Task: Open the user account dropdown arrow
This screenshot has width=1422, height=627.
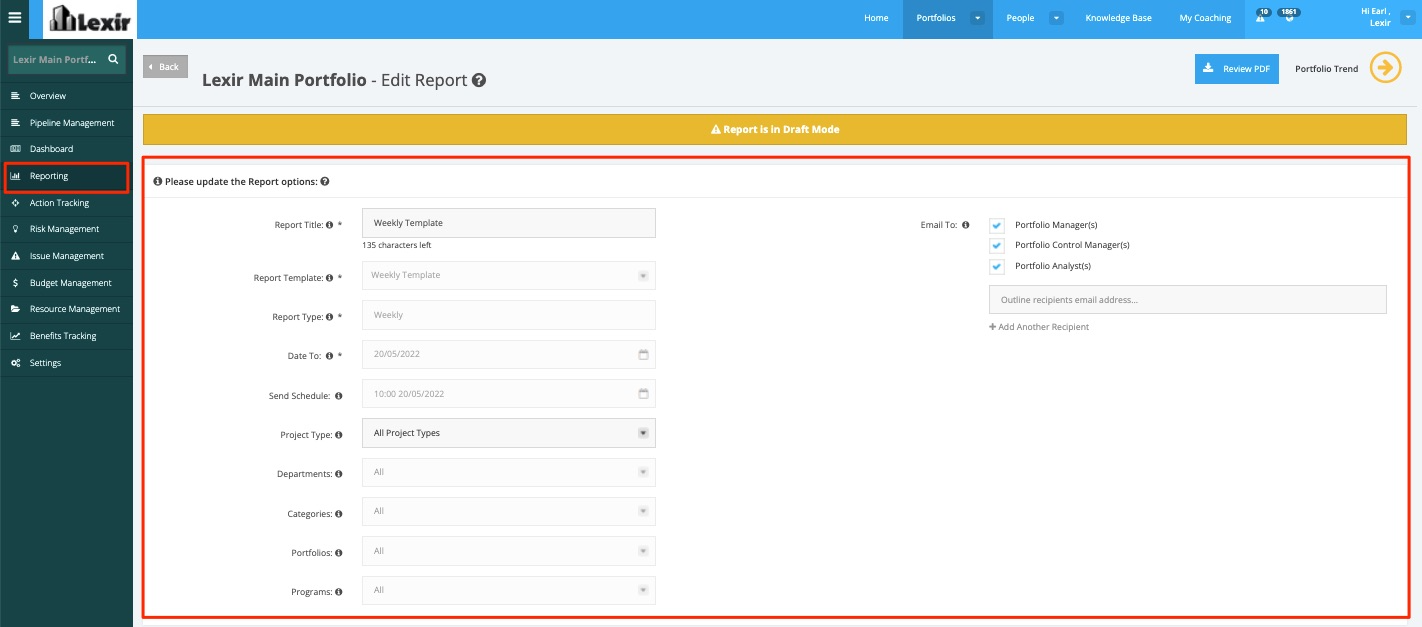Action: [1408, 17]
